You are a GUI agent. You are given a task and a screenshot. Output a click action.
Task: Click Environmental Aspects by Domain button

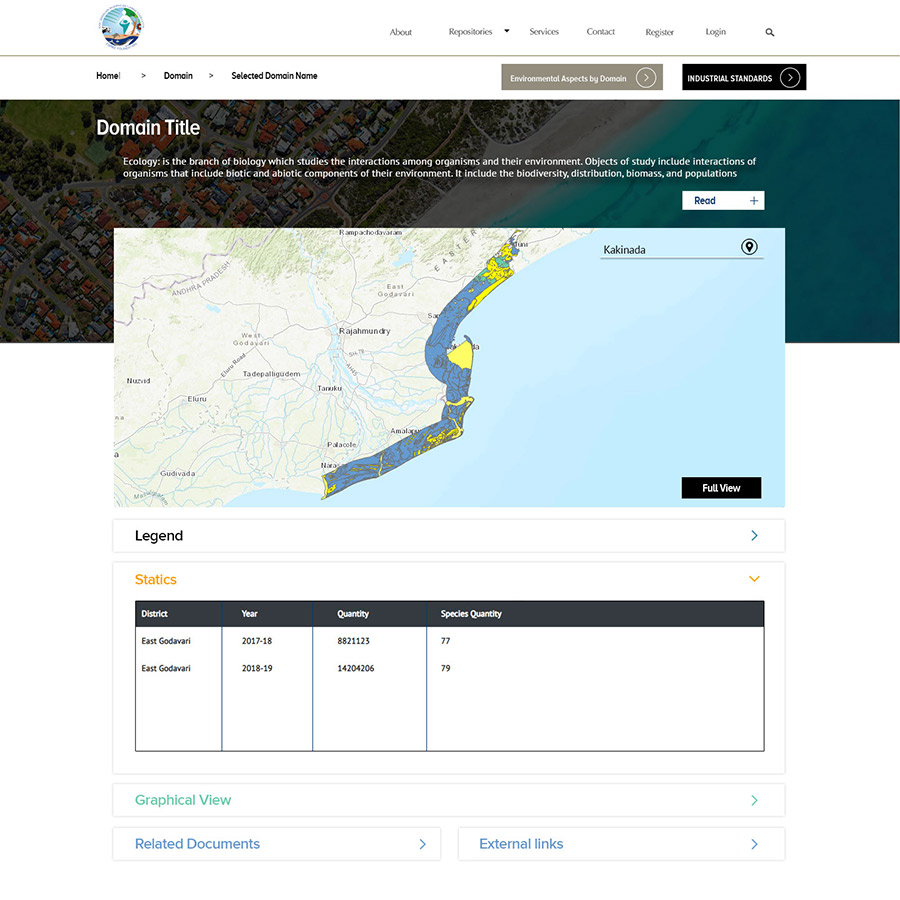click(582, 77)
